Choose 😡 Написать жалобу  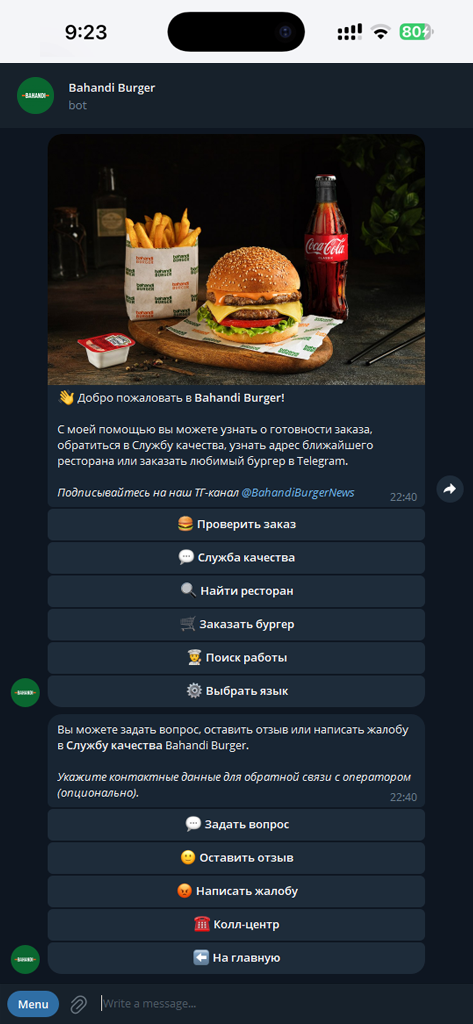236,891
